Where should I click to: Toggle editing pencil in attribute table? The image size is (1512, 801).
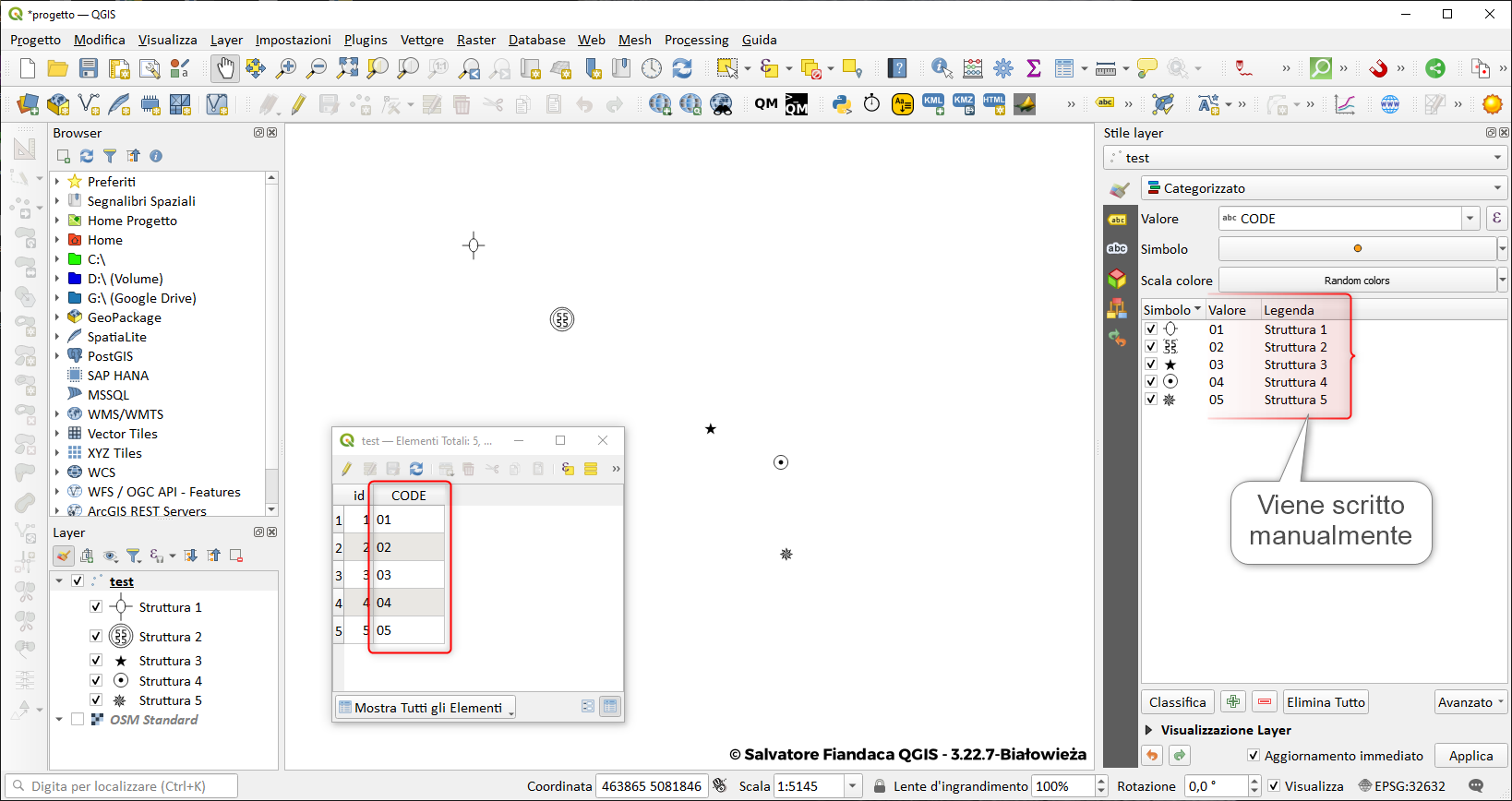point(347,469)
